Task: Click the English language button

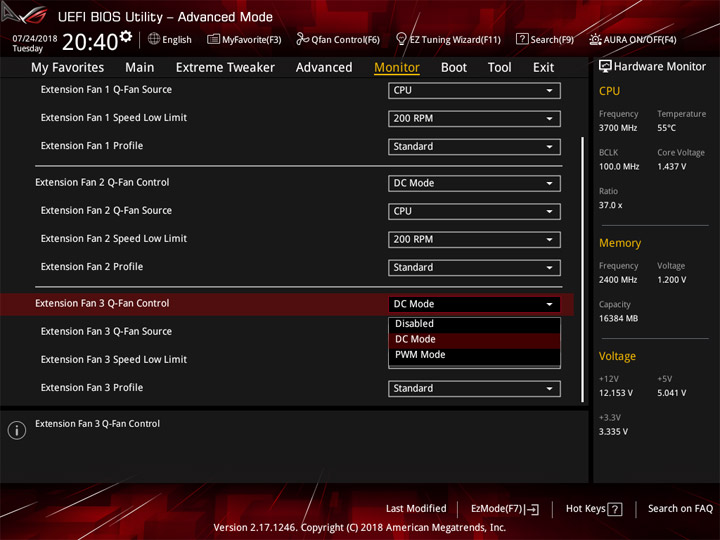Action: click(170, 39)
